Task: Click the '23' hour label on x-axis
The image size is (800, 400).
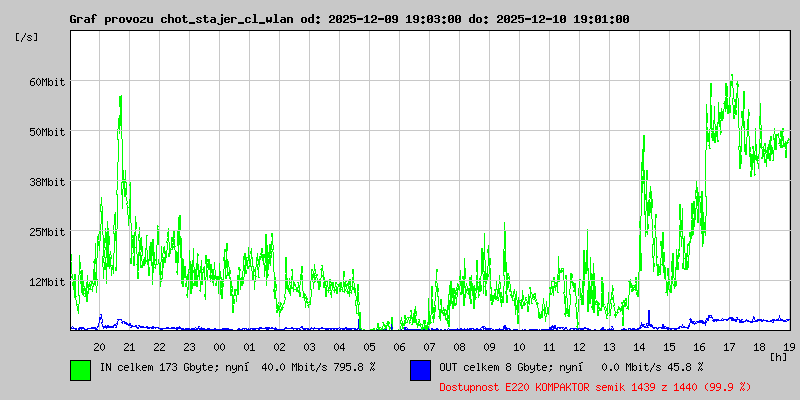Action: [x=189, y=347]
